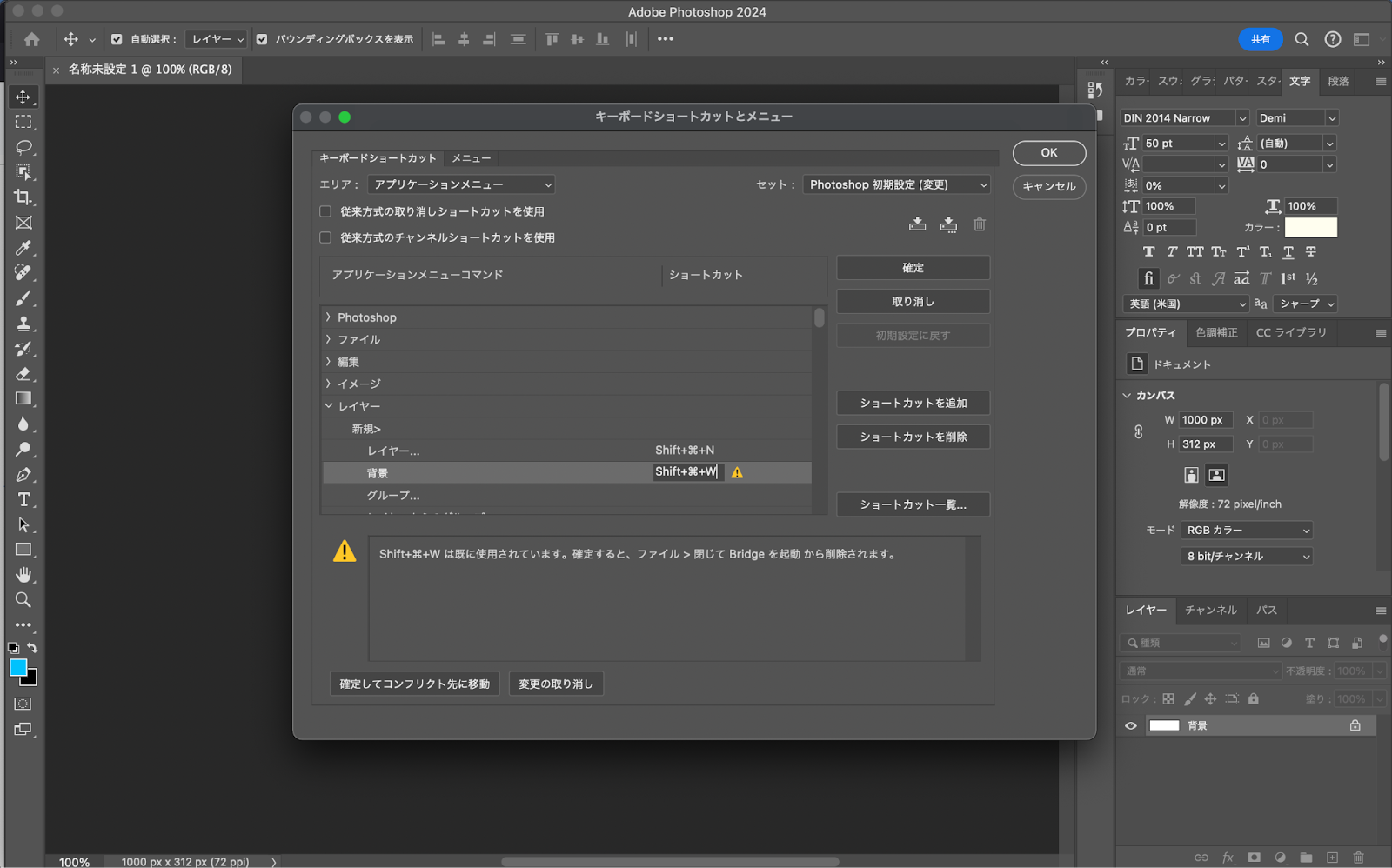The height and width of the screenshot is (868, 1392).
Task: Toggle the standard ligatures fi button
Action: pyautogui.click(x=1148, y=278)
